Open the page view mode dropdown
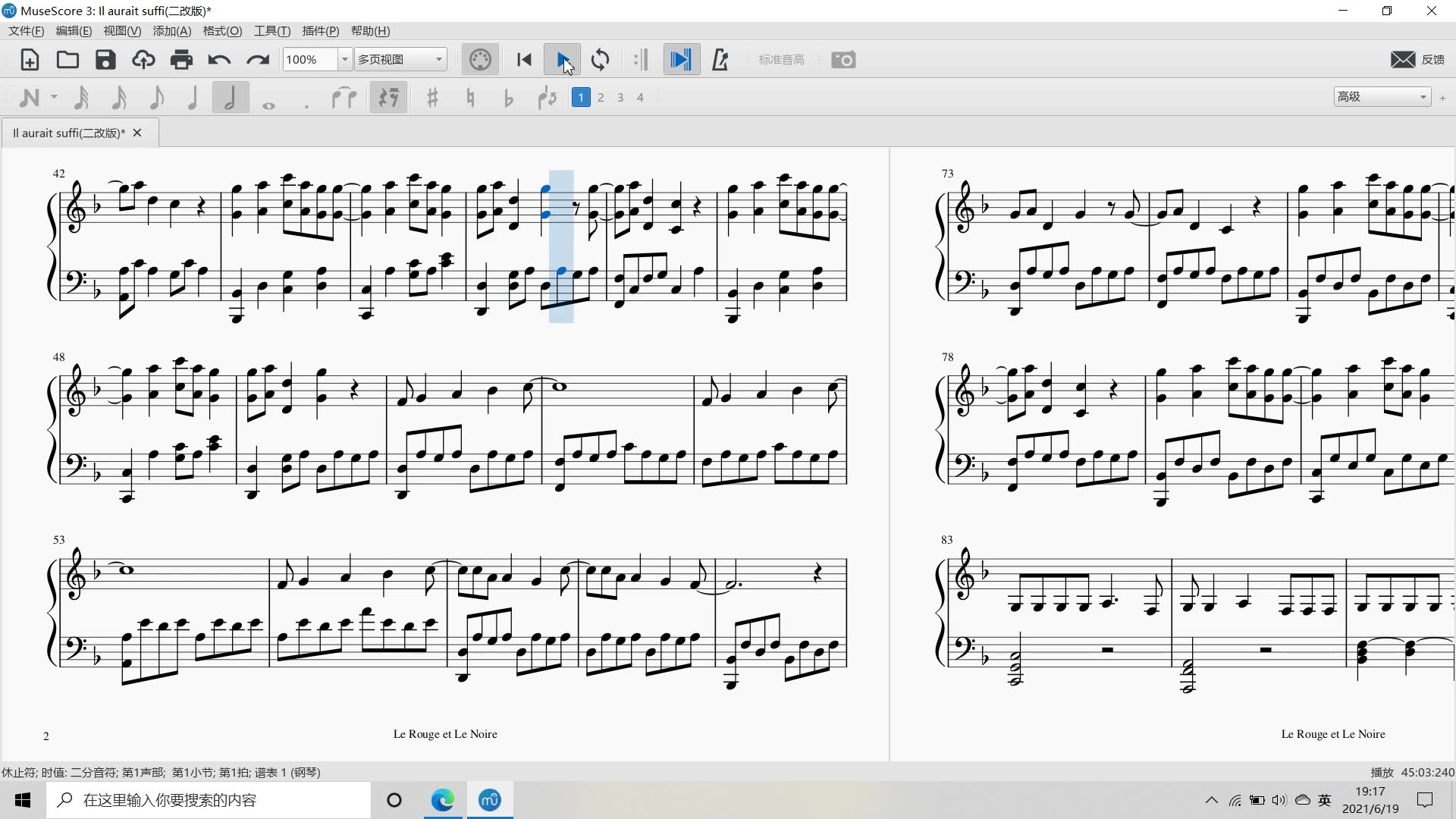This screenshot has width=1456, height=819. click(x=400, y=59)
